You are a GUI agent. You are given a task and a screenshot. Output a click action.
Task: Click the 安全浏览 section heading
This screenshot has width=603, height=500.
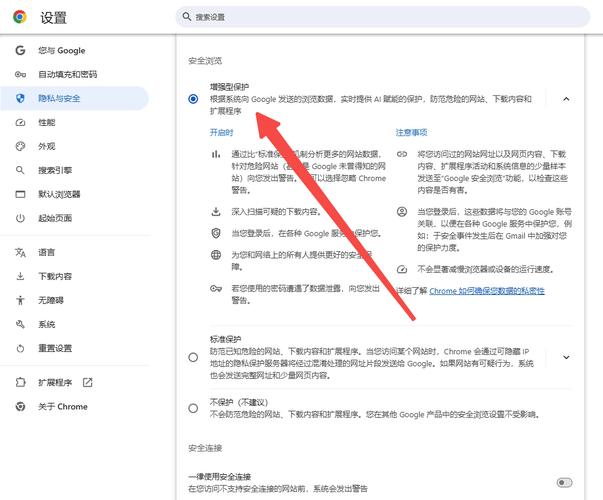tap(205, 61)
